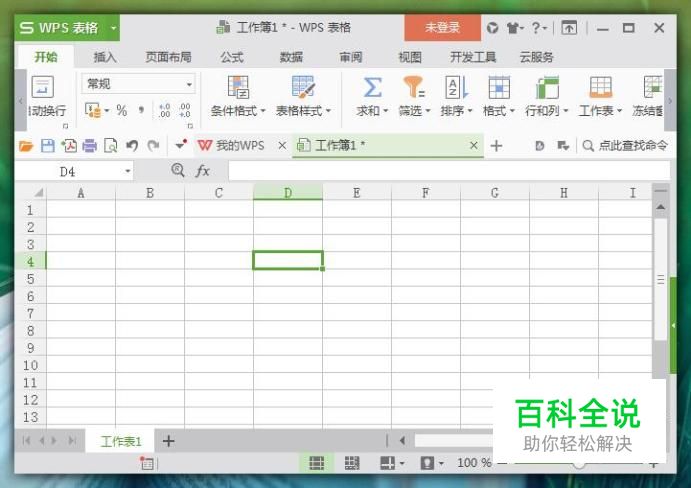Open file with the folder icon
This screenshot has width=691, height=488.
(26, 145)
